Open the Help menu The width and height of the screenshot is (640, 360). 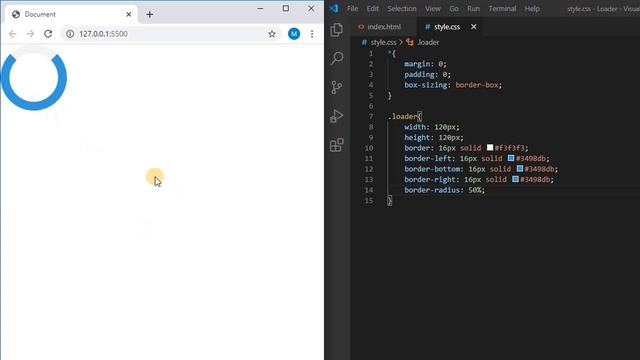click(532, 9)
